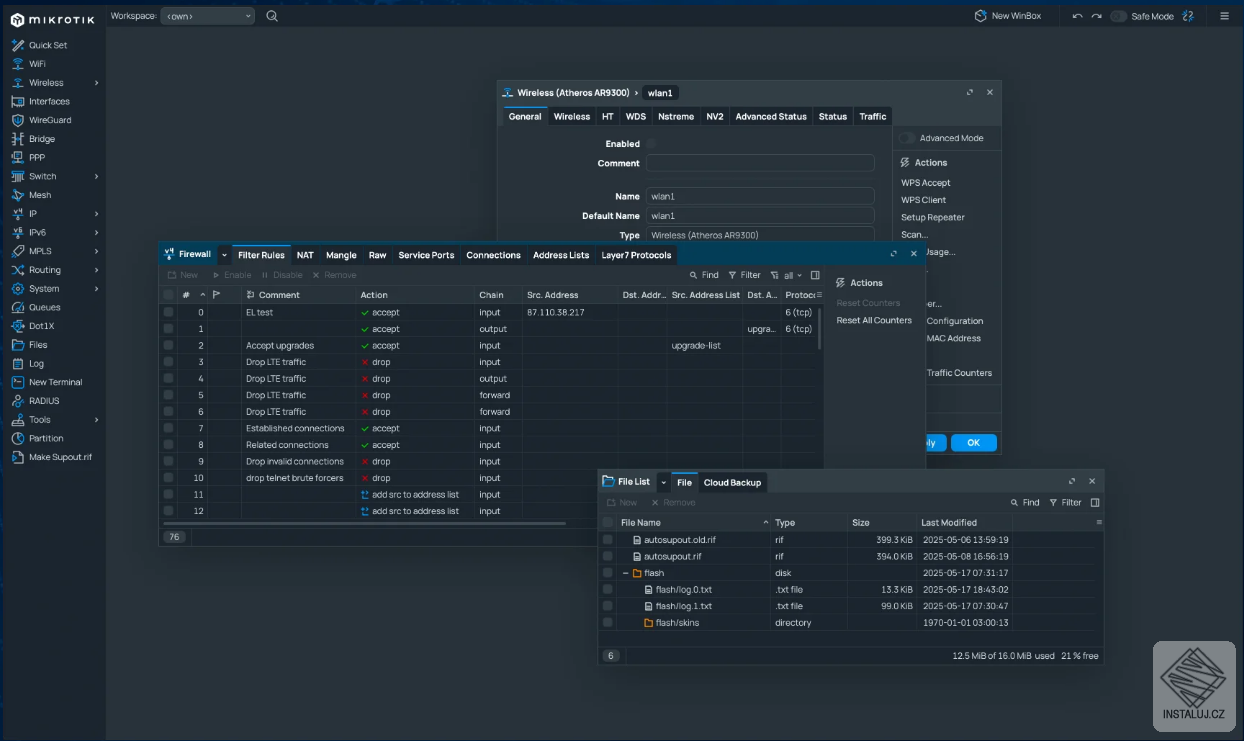Check the box for rule 10 telnet brute forcers
This screenshot has width=1244, height=741.
(x=168, y=478)
